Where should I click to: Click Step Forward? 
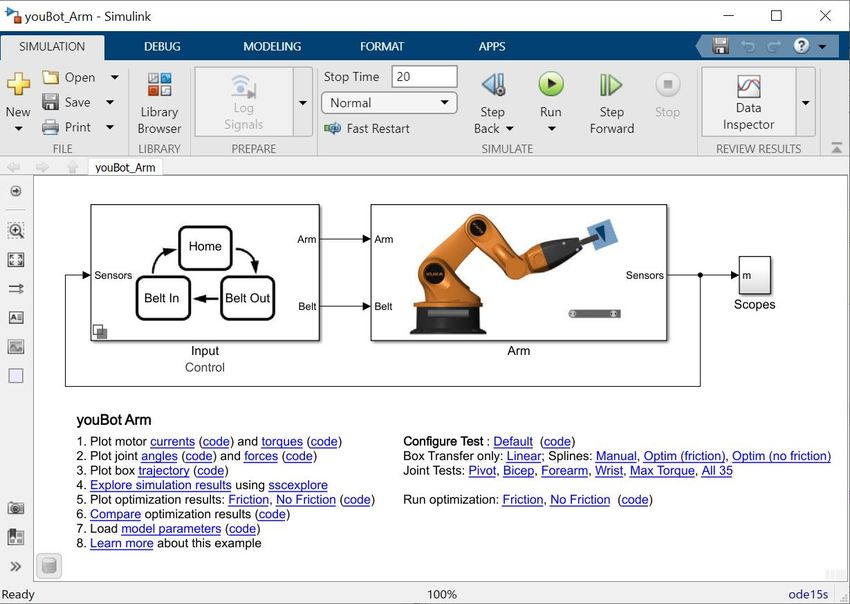(611, 104)
